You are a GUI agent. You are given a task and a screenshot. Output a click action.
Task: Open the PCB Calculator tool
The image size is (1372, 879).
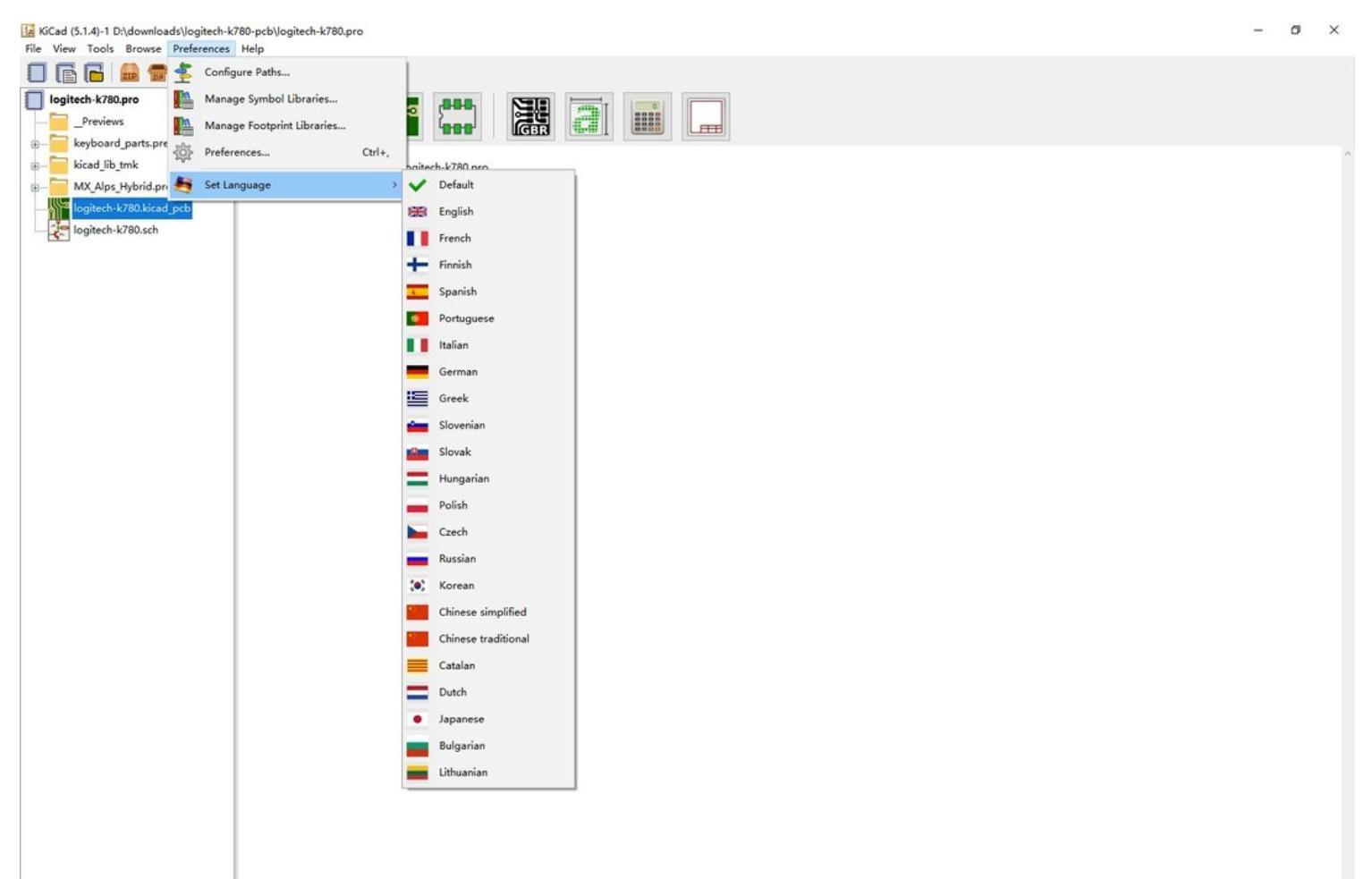click(x=647, y=117)
